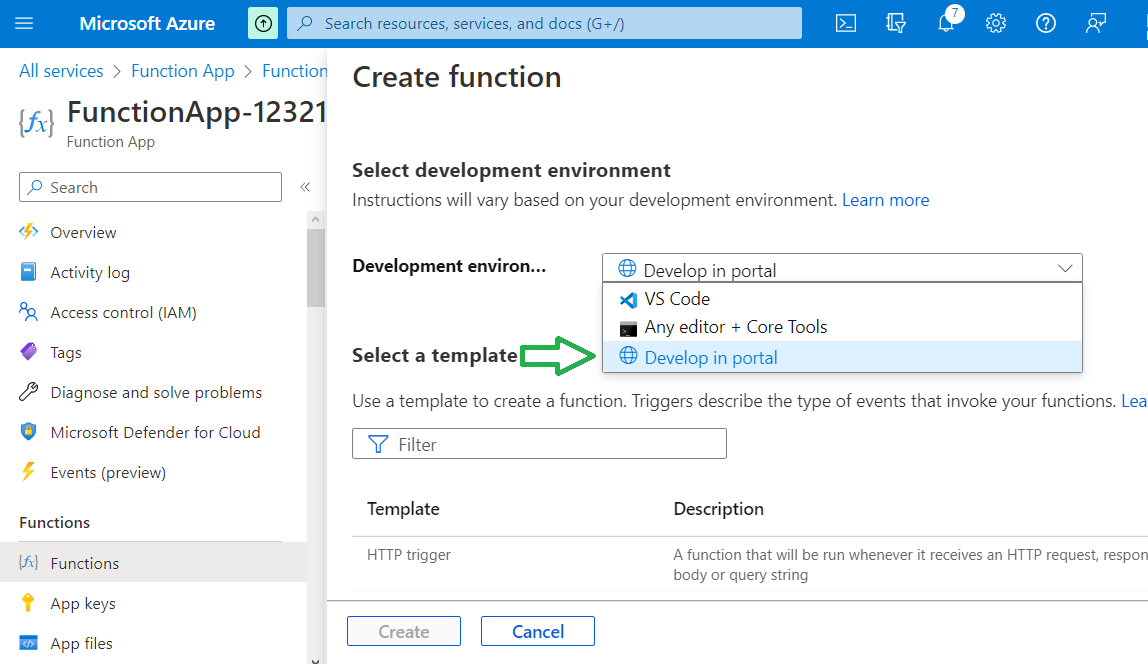Click the Create button
Viewport: 1148px width, 664px height.
click(403, 631)
